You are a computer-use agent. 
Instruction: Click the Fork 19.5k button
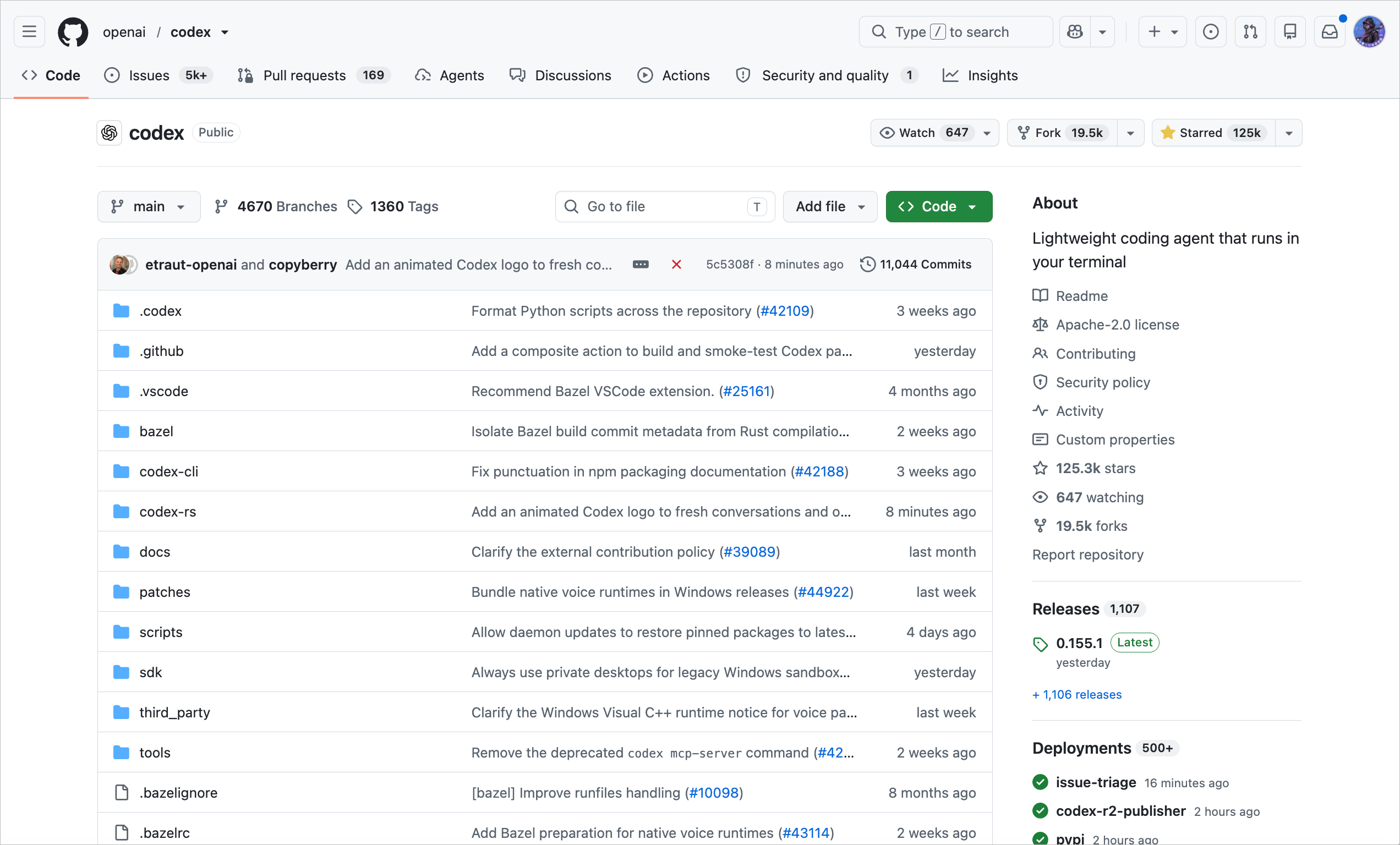(1062, 133)
